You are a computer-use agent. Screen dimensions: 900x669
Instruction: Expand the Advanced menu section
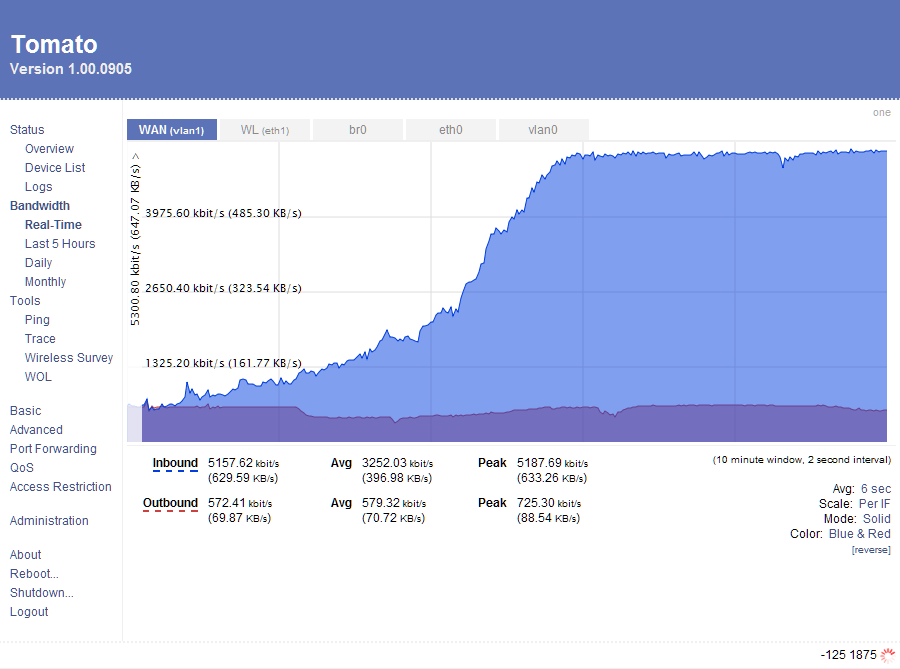click(x=36, y=430)
